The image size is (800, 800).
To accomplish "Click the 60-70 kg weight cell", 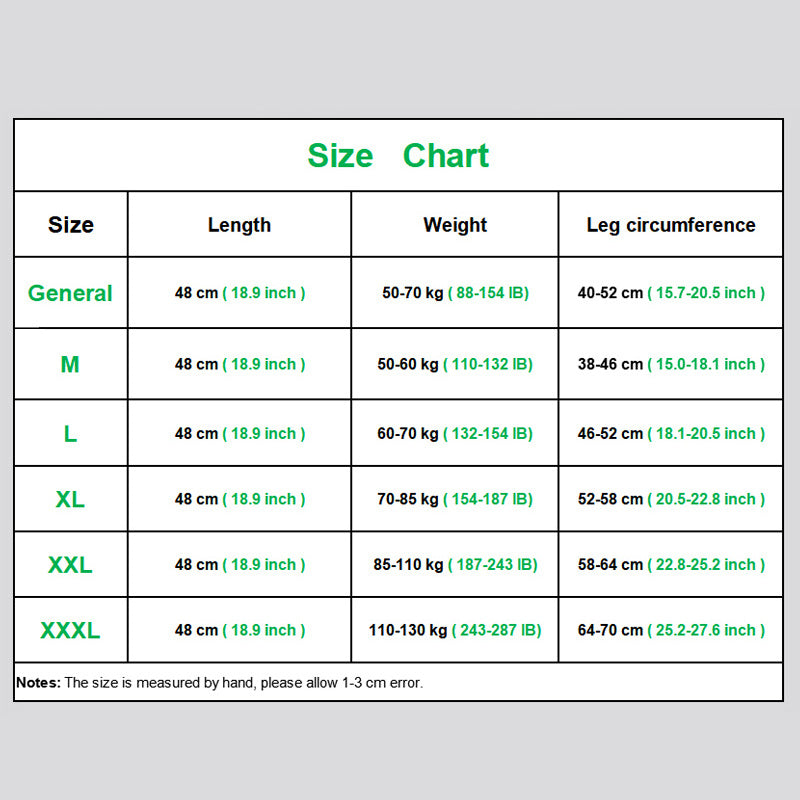I will [x=455, y=434].
